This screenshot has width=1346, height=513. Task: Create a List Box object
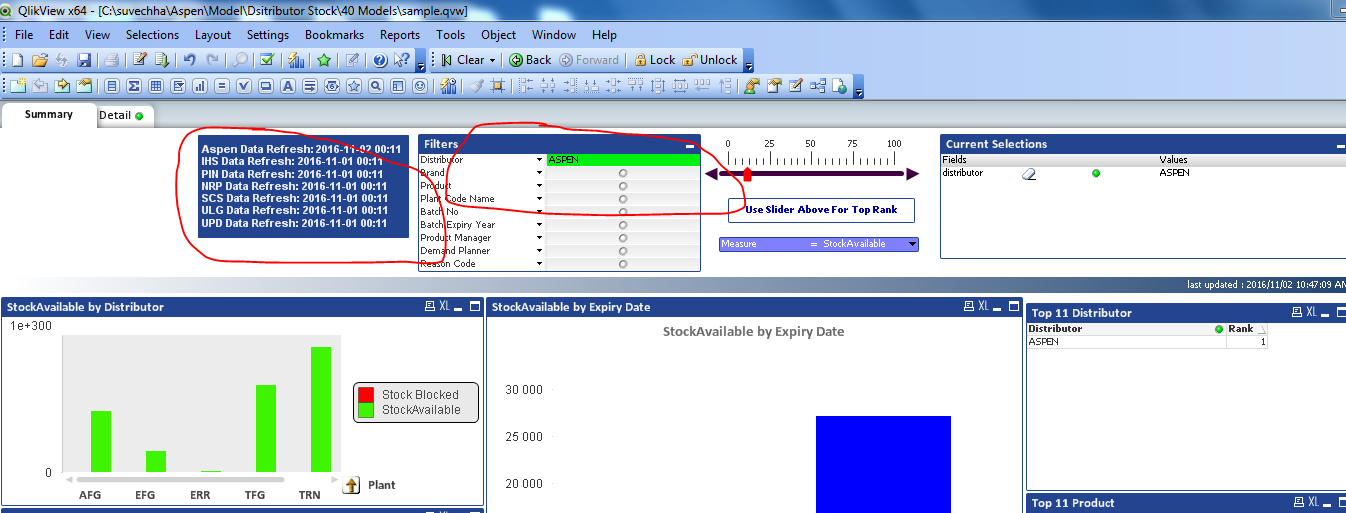click(112, 86)
